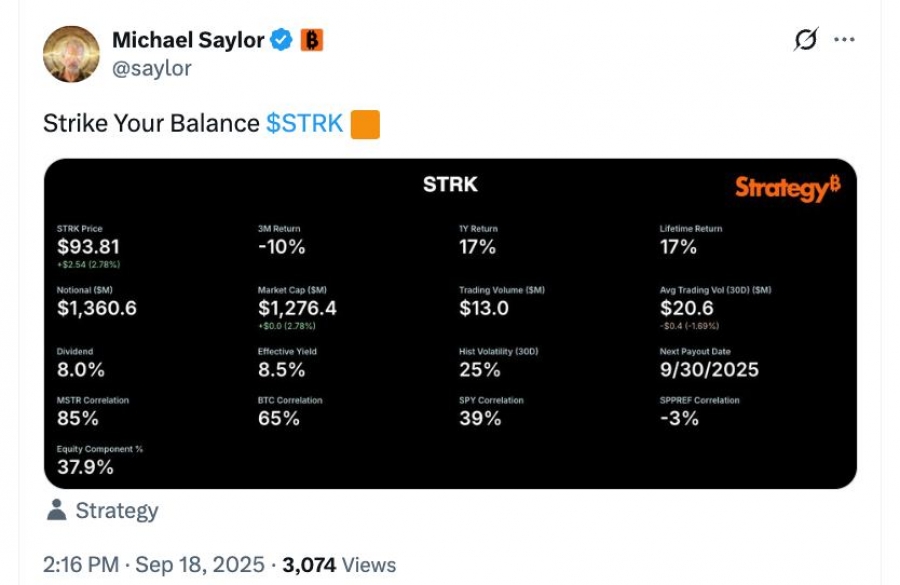This screenshot has width=900, height=585.
Task: Click the 3,074 Views count
Action: pyautogui.click(x=339, y=565)
